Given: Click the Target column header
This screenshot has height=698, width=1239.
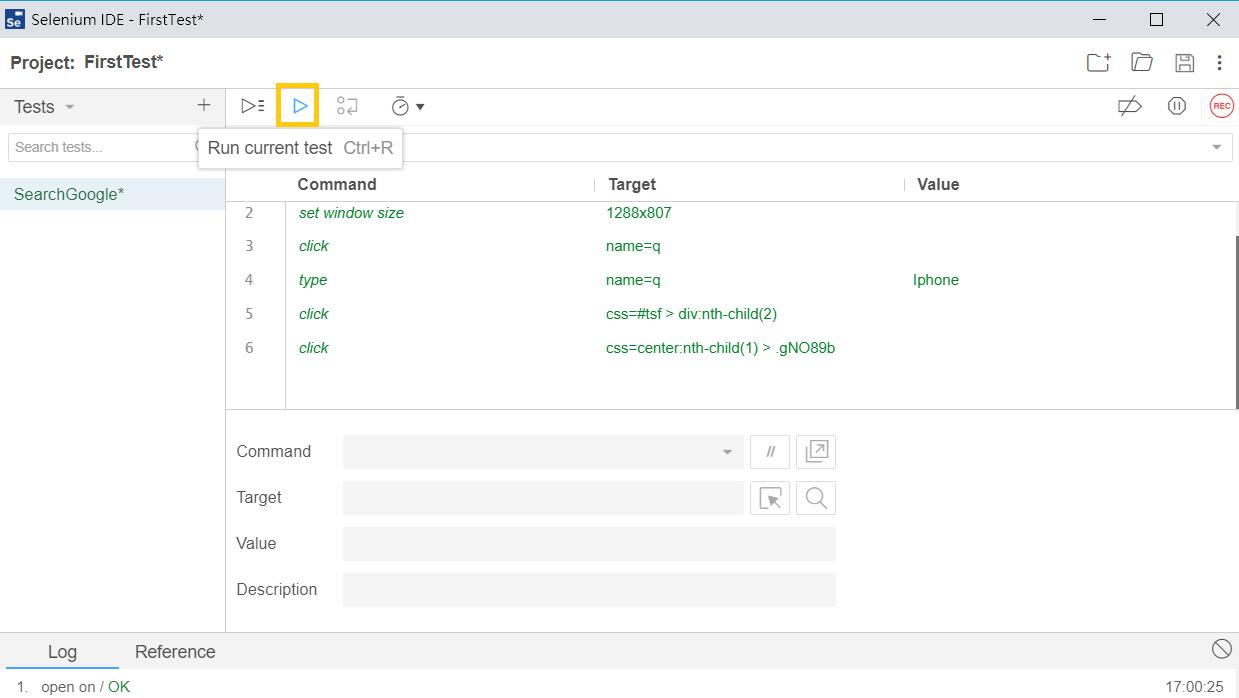Looking at the screenshot, I should (632, 184).
